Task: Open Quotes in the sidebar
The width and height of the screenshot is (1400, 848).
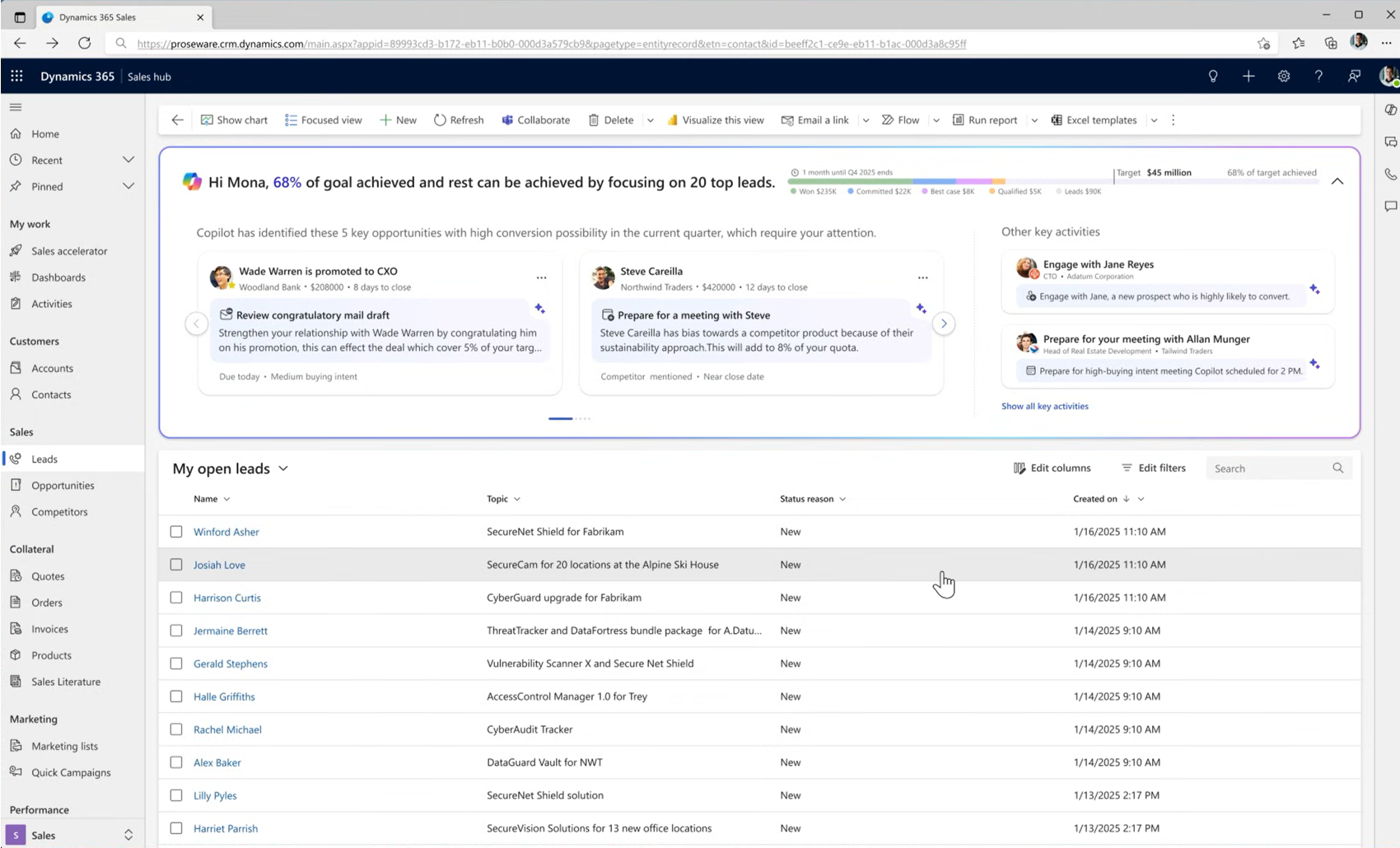Action: click(48, 576)
